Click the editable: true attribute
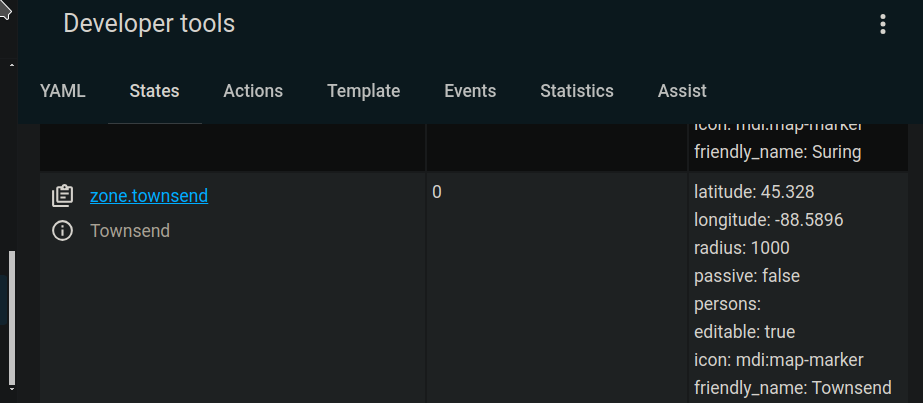The image size is (923, 403). pos(744,331)
